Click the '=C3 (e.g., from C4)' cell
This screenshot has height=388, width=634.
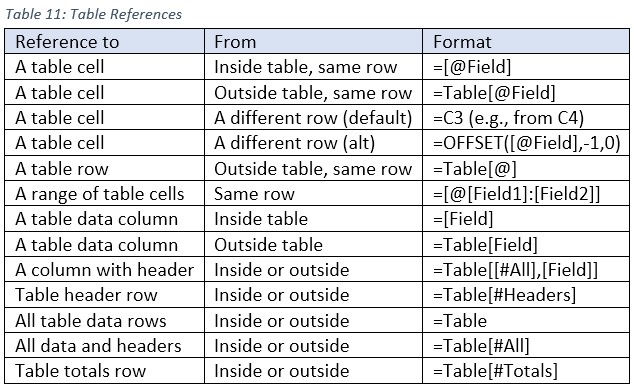pyautogui.click(x=526, y=118)
